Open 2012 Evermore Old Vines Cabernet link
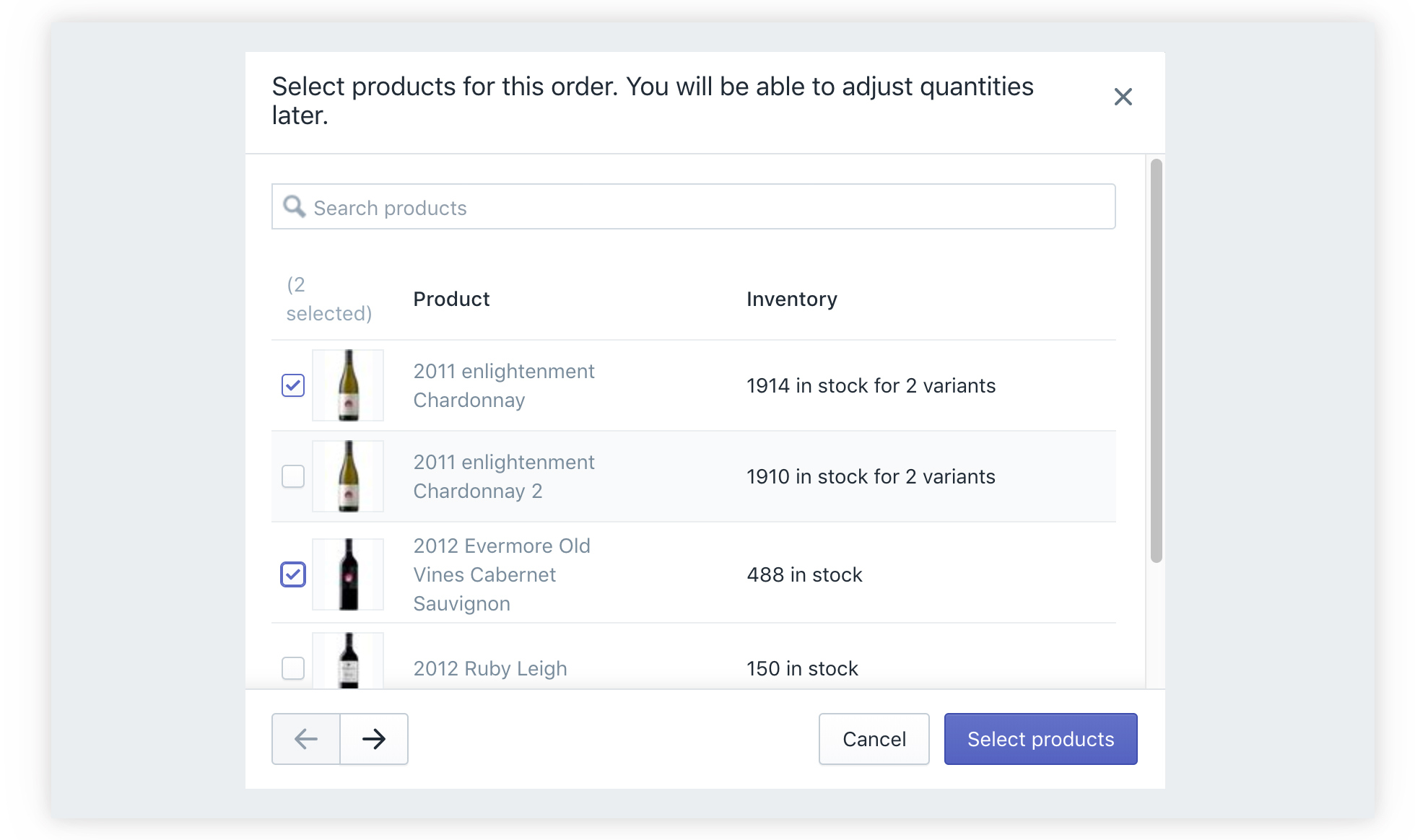The image size is (1415, 840). [502, 574]
